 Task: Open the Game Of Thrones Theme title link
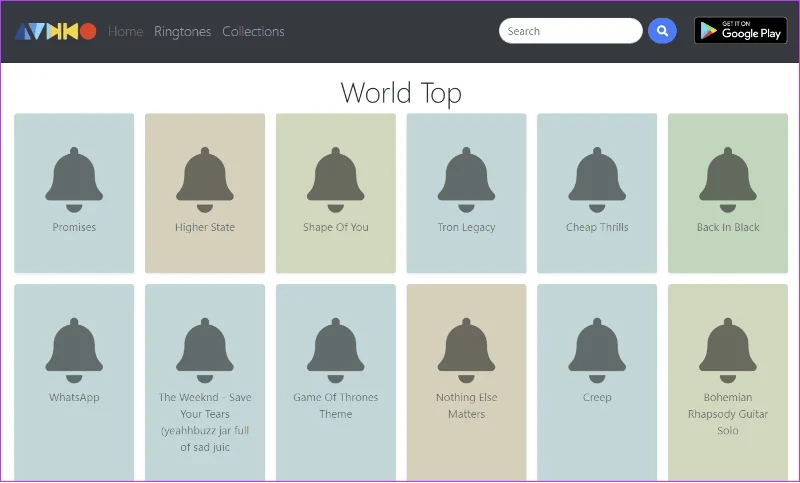click(335, 405)
